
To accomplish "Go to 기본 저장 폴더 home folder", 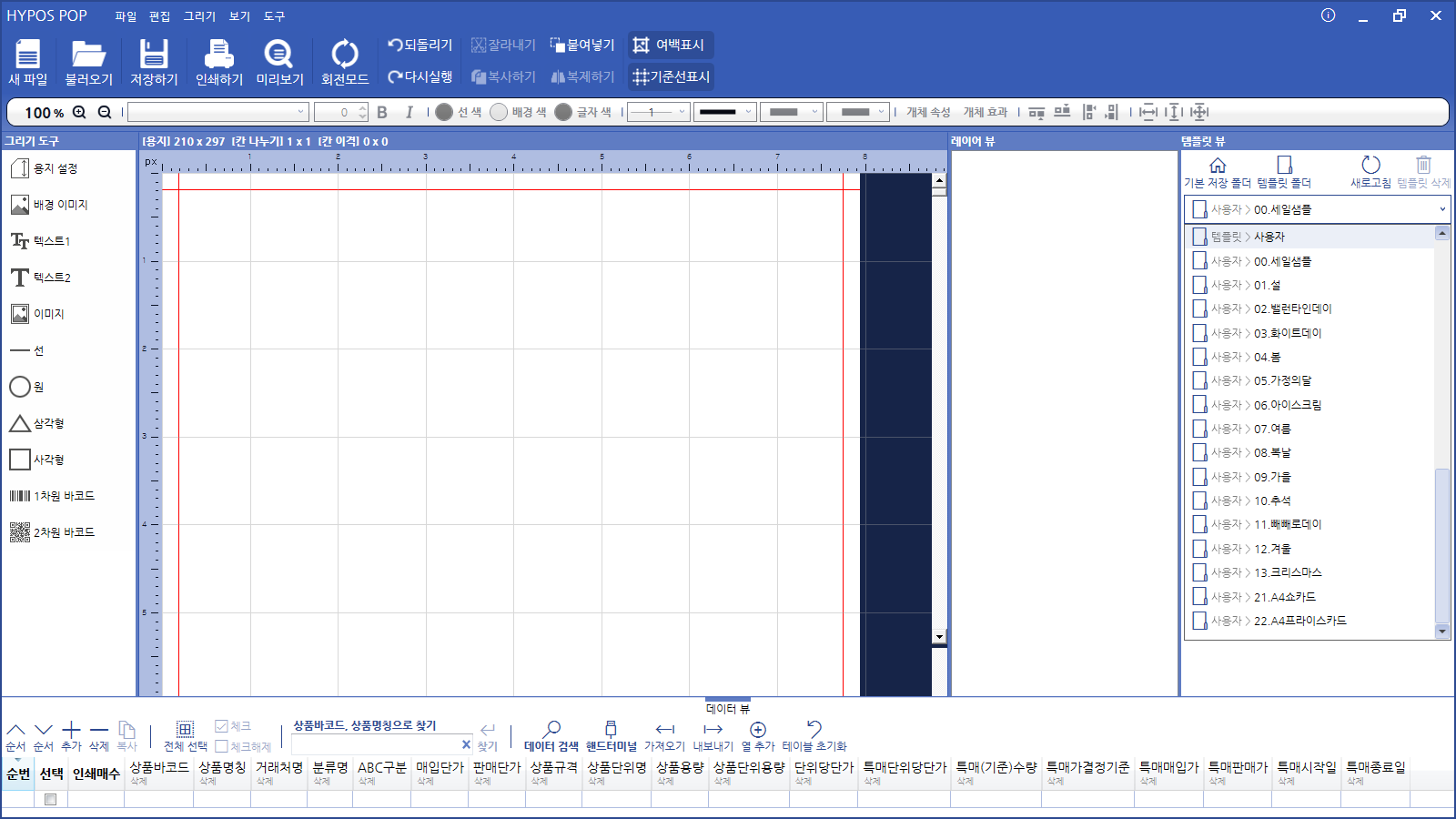I will 1218,172.
